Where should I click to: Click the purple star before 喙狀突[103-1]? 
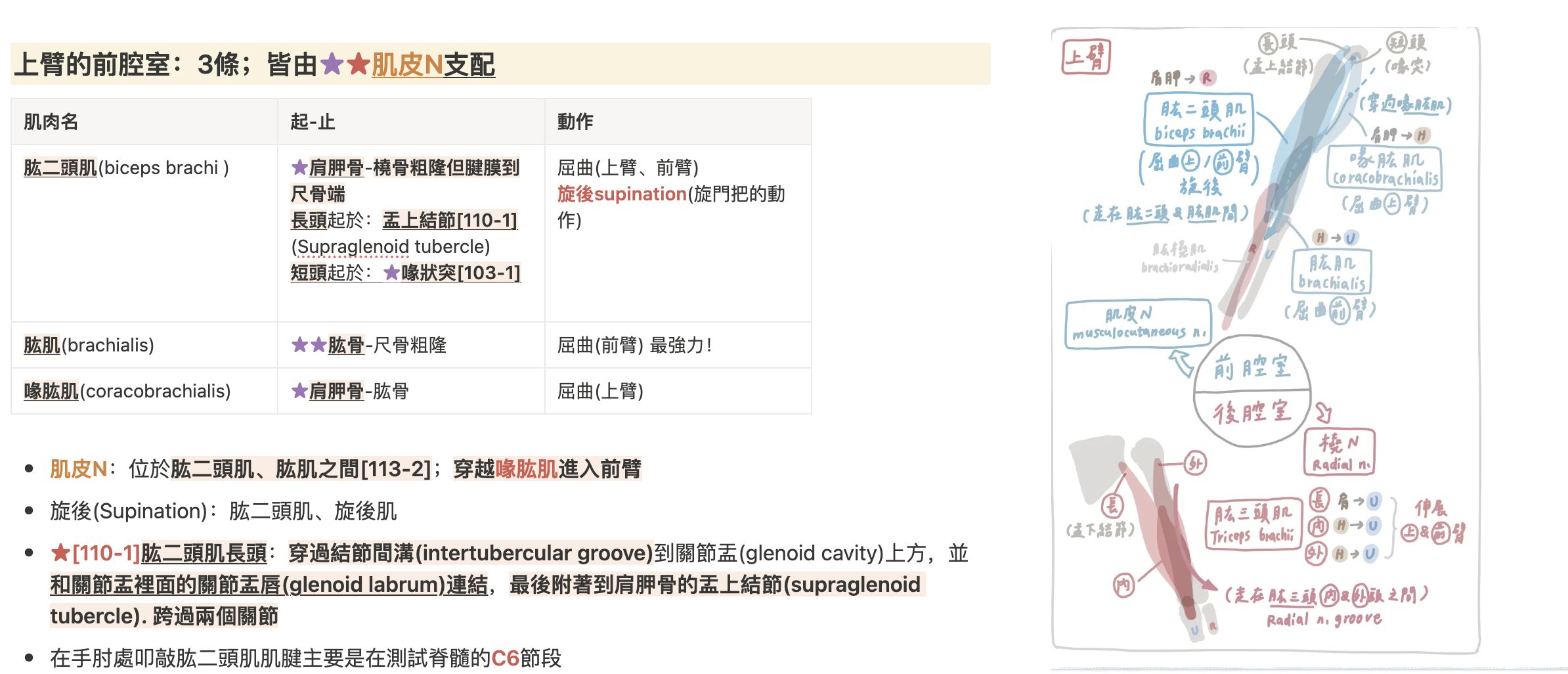click(x=391, y=273)
